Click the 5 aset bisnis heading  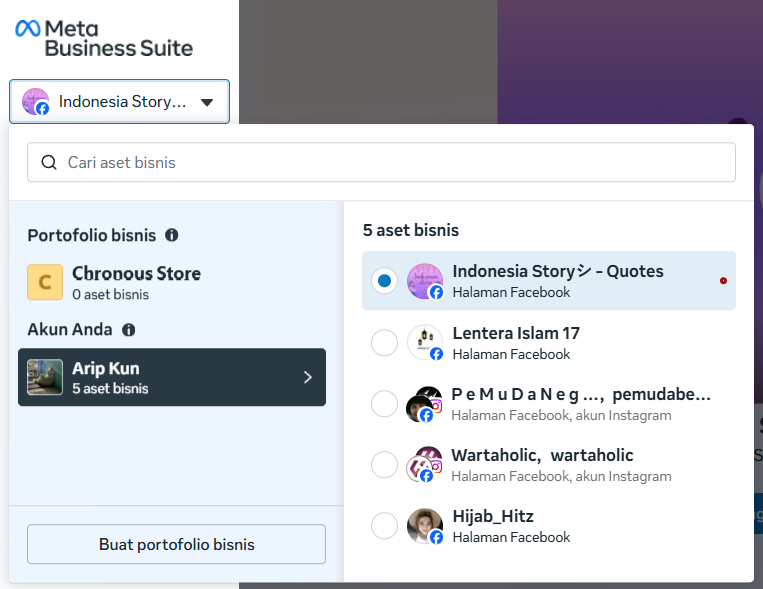point(411,230)
